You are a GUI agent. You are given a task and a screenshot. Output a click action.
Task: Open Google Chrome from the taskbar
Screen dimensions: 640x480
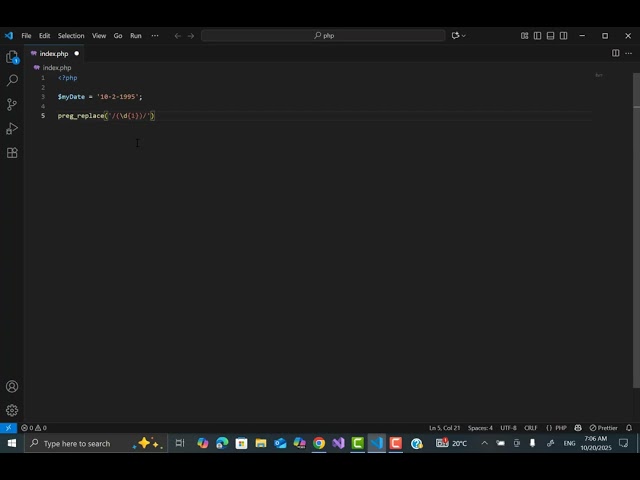click(319, 443)
